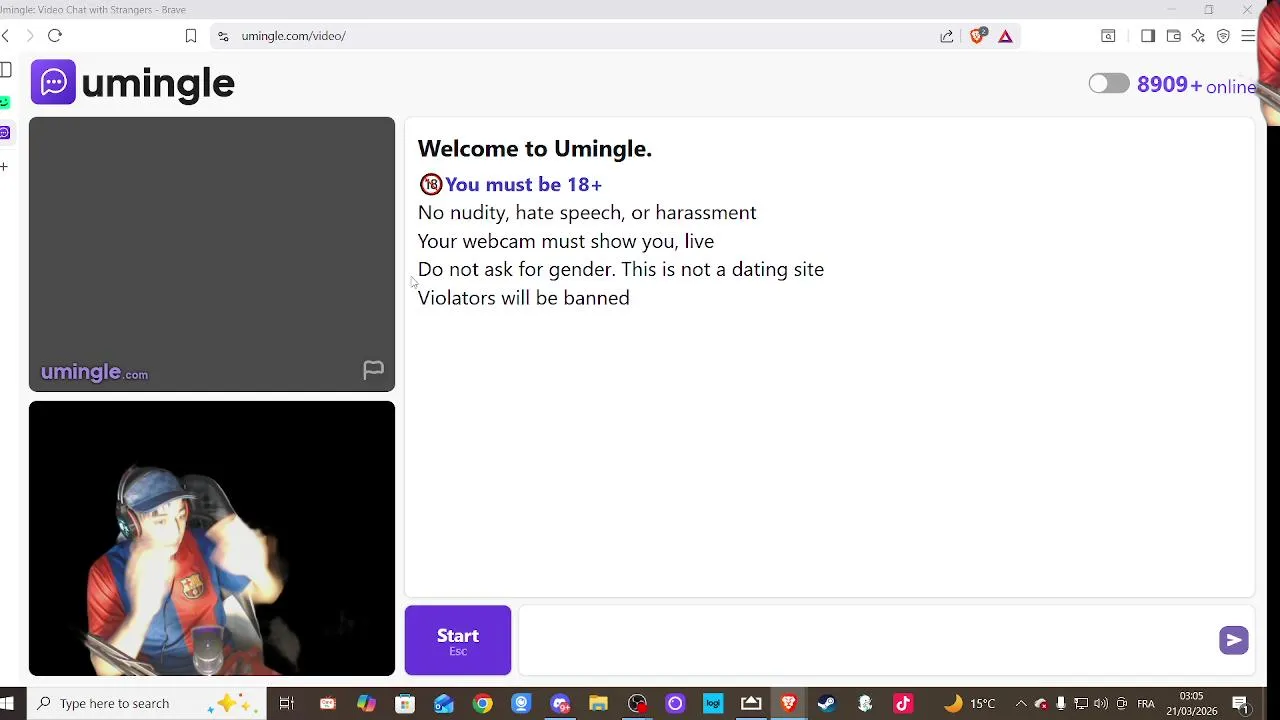Reload the page
Viewport: 1280px width, 720px height.
(x=55, y=36)
